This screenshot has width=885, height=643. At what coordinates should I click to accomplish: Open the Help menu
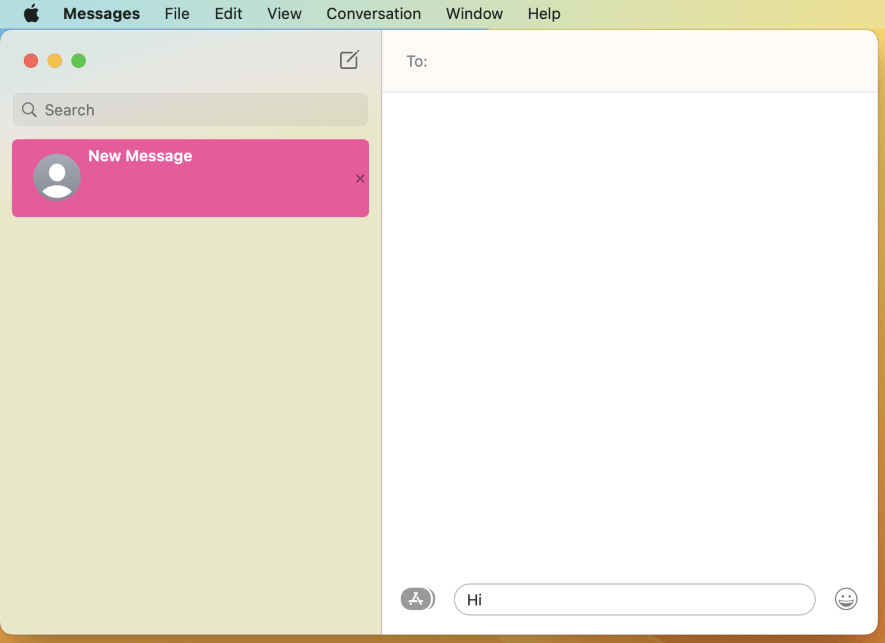point(544,14)
